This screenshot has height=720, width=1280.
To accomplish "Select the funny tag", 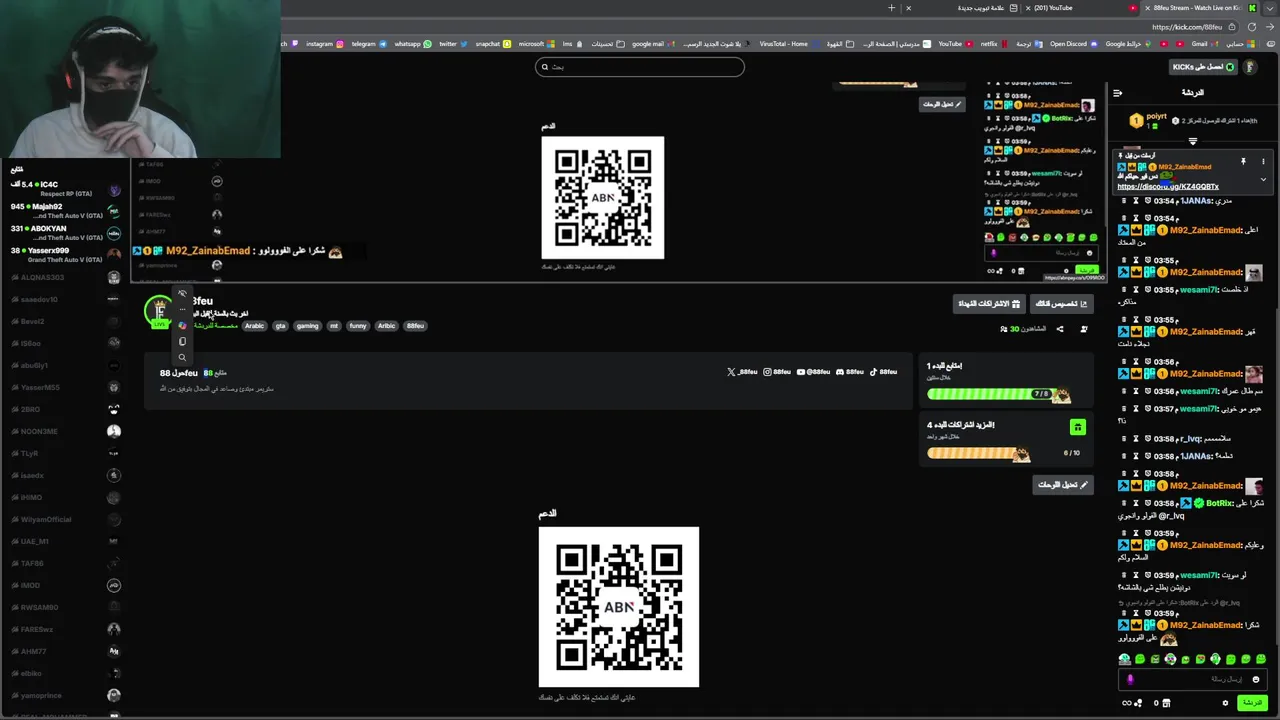I will click(x=358, y=326).
